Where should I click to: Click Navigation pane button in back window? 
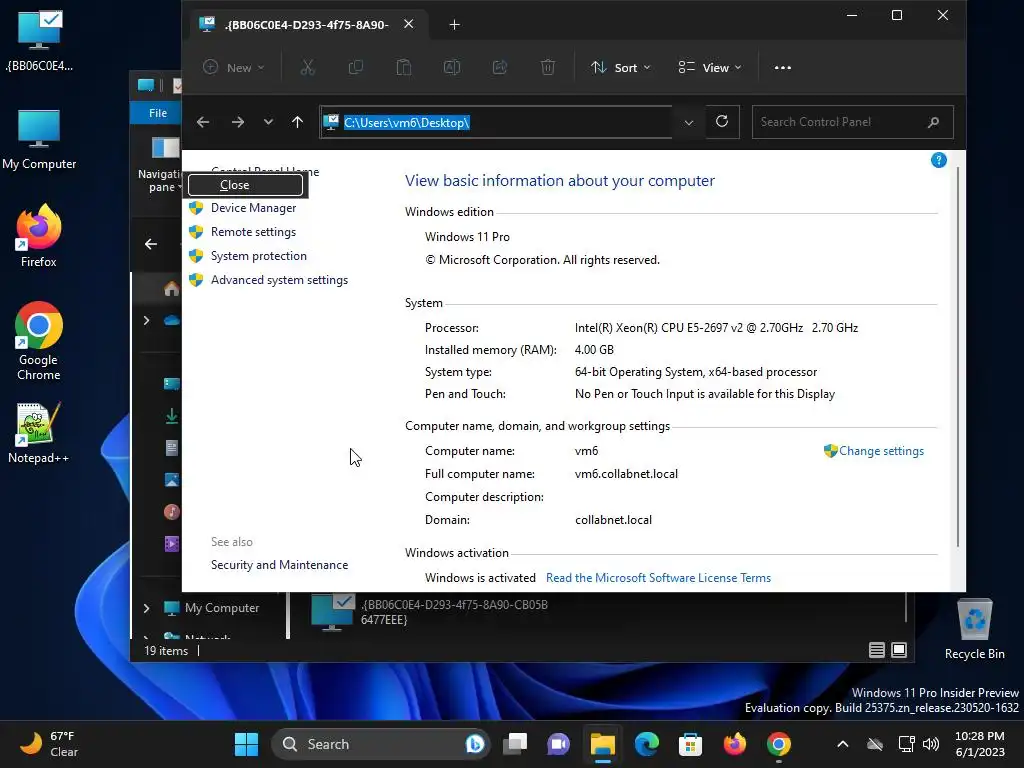(159, 165)
